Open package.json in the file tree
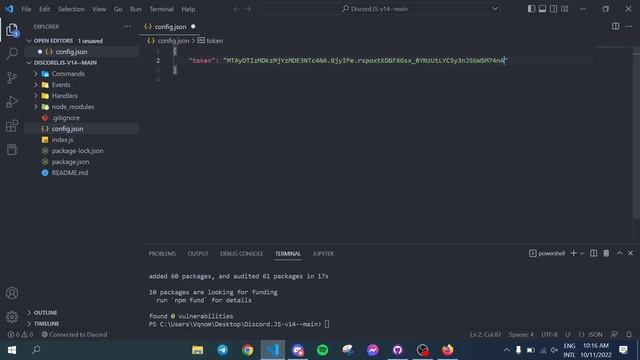The width and height of the screenshot is (640, 360). (70, 162)
